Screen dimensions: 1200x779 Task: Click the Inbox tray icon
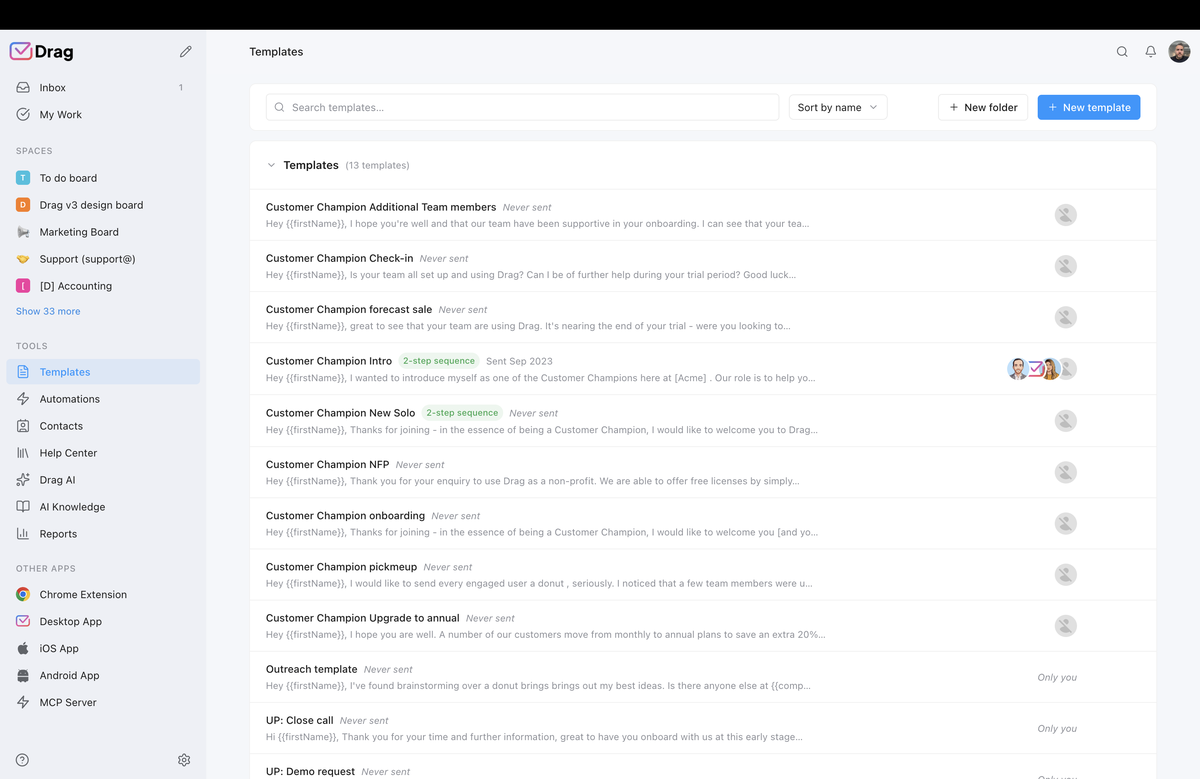click(x=23, y=88)
